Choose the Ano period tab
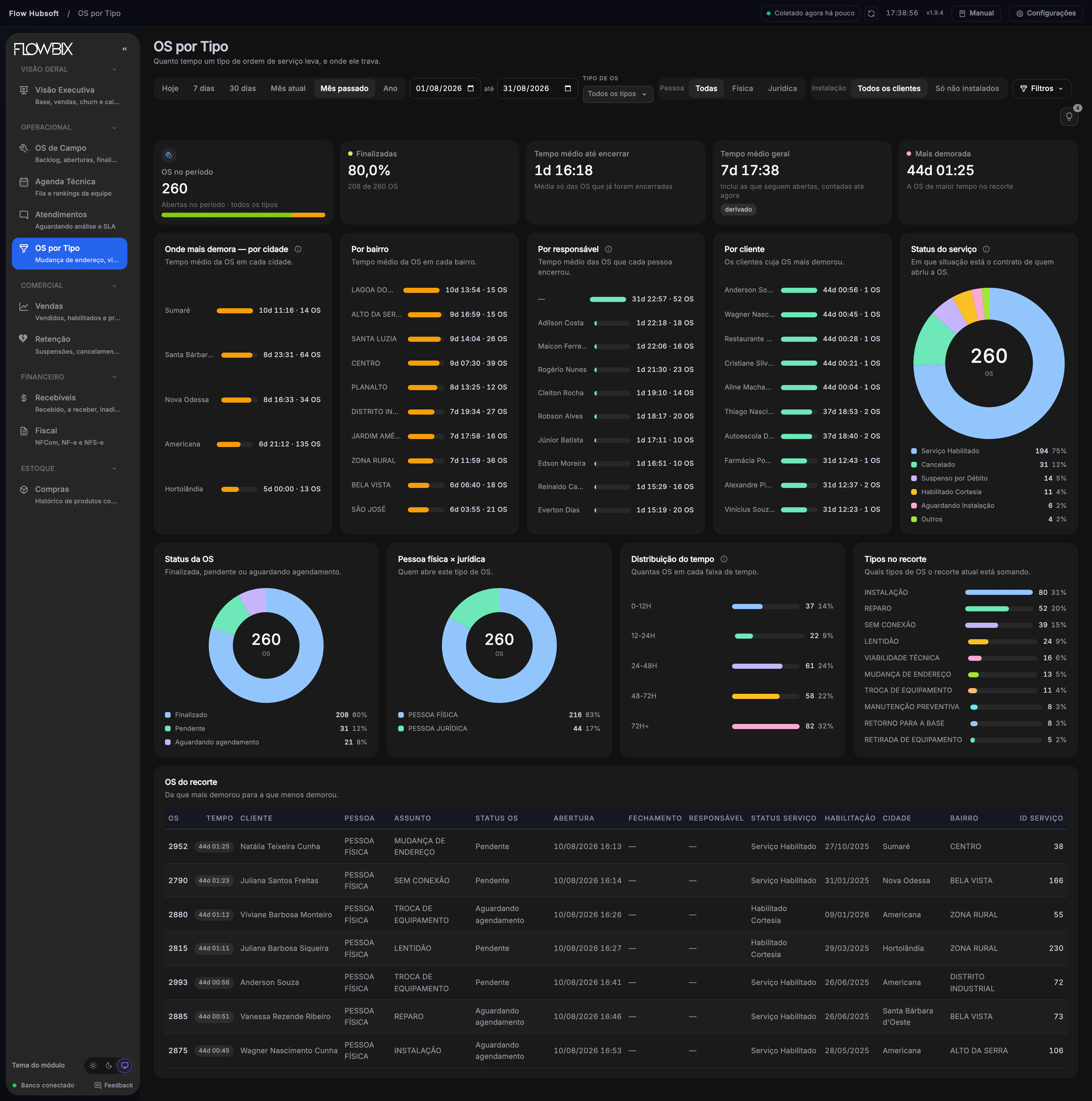Viewport: 1092px width, 1101px height. [390, 88]
